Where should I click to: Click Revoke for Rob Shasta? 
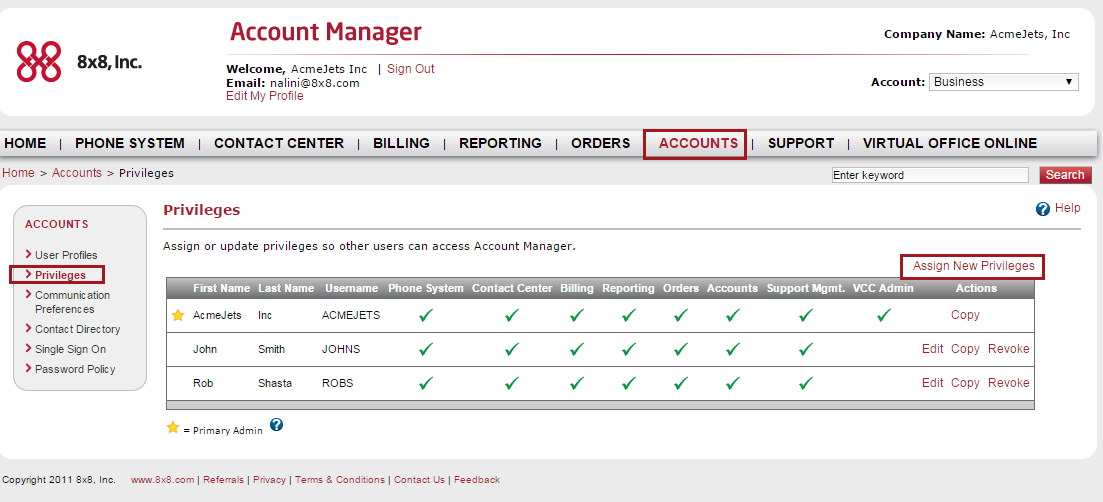click(1009, 383)
